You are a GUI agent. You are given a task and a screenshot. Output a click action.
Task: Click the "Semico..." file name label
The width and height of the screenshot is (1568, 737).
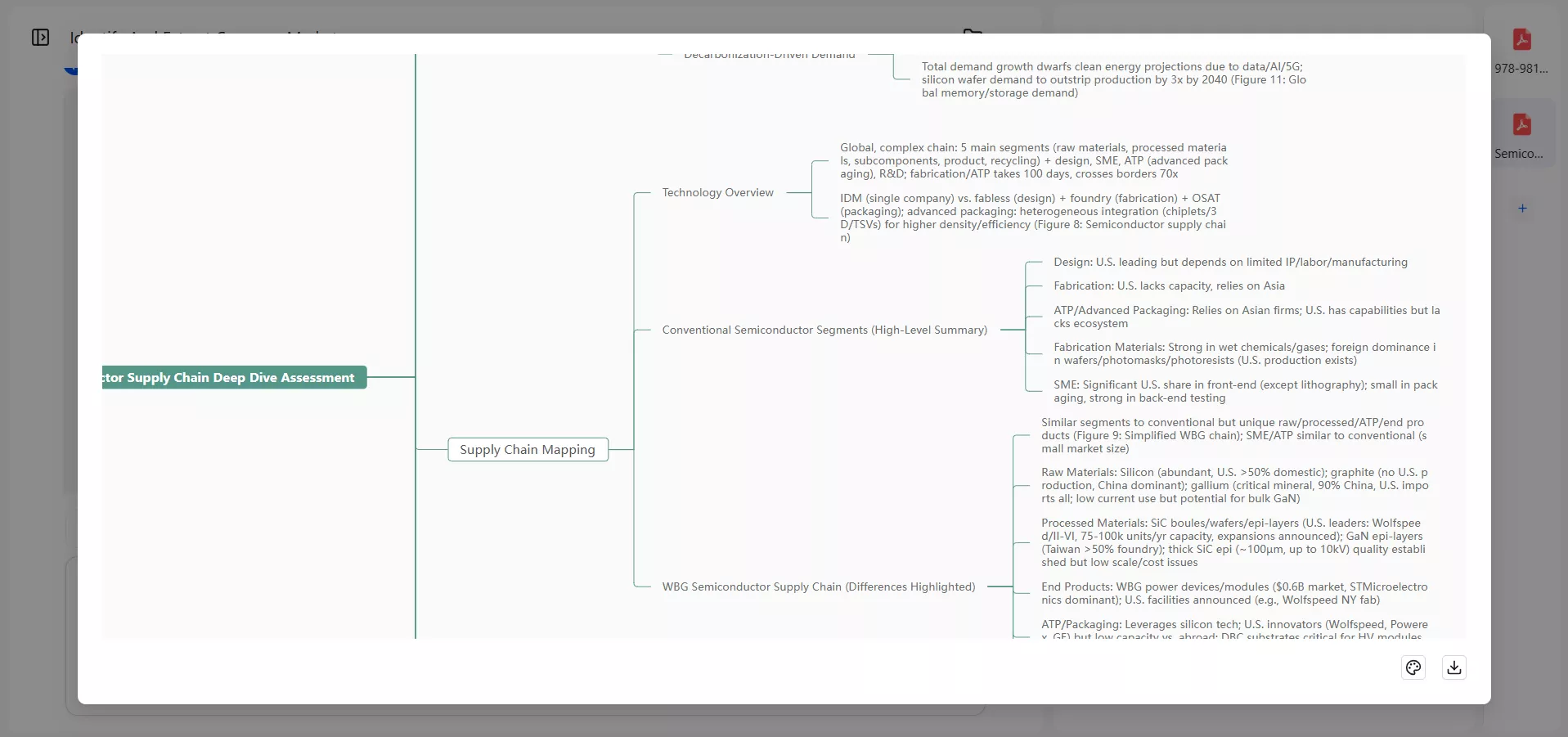click(1520, 153)
